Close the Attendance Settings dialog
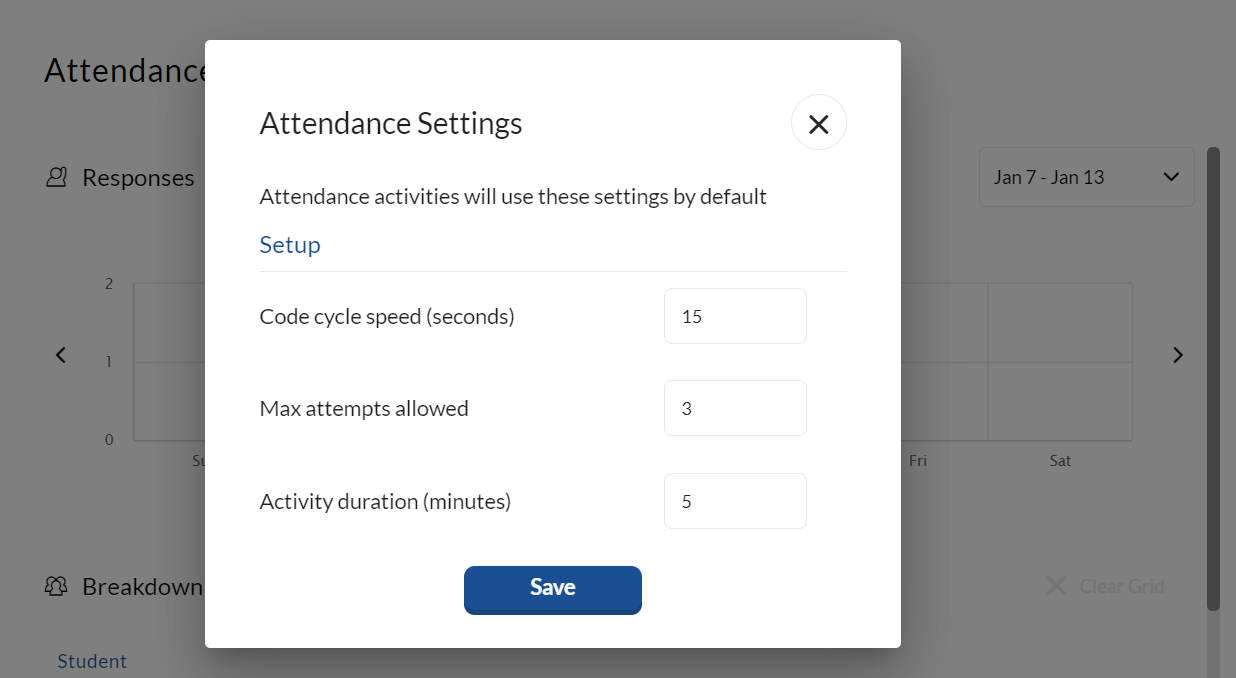1236x678 pixels. [818, 123]
